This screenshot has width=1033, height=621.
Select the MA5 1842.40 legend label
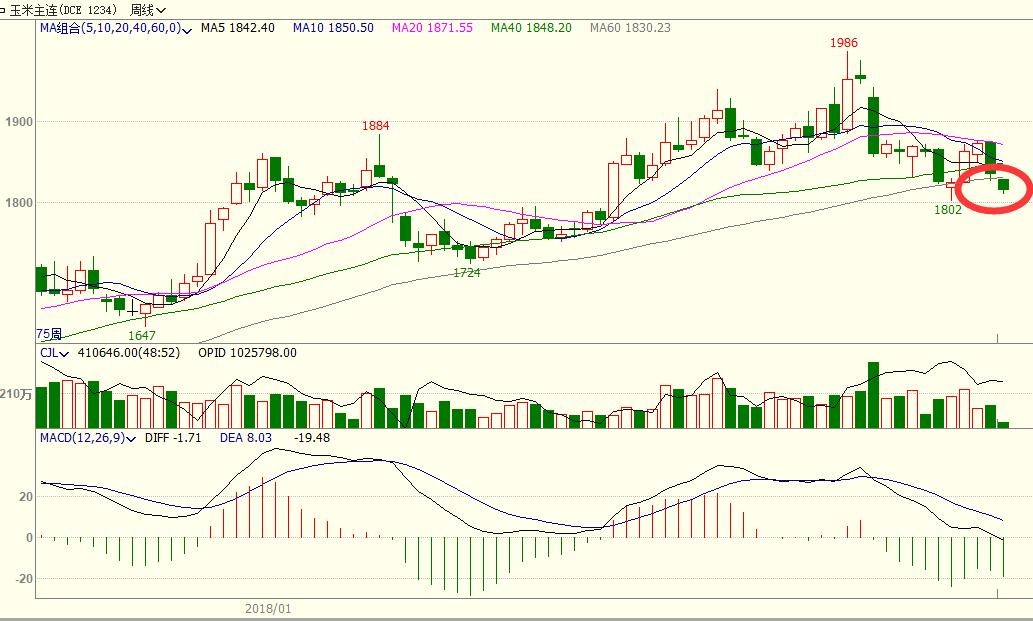[237, 28]
